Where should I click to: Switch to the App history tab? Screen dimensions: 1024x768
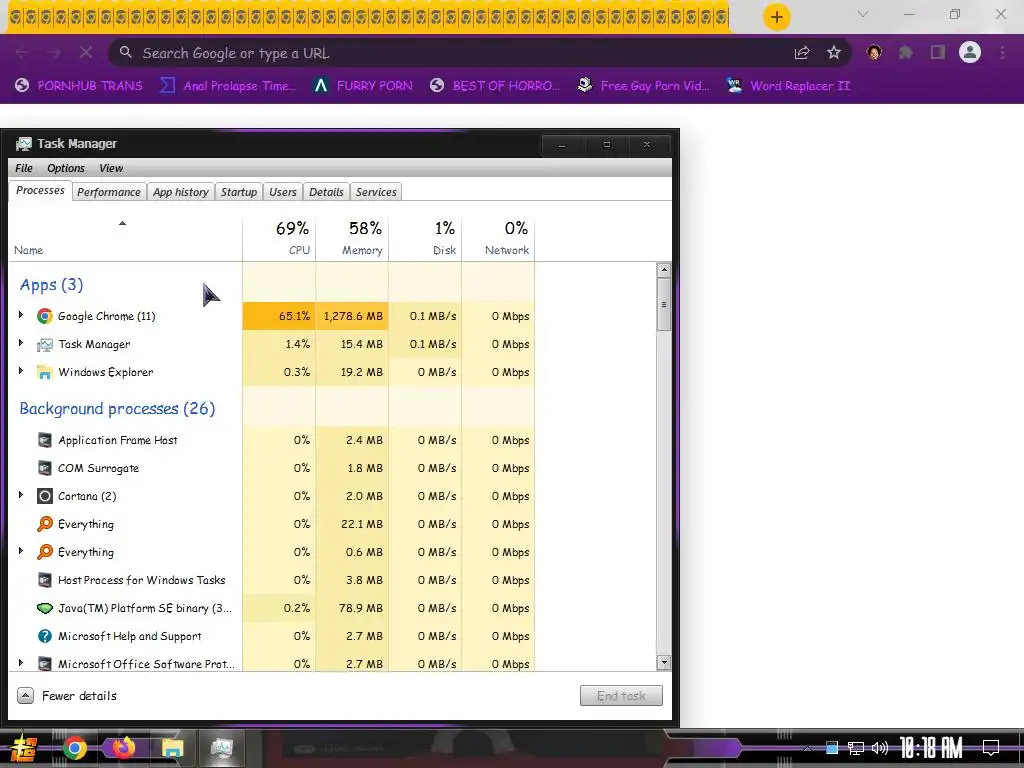click(x=181, y=192)
